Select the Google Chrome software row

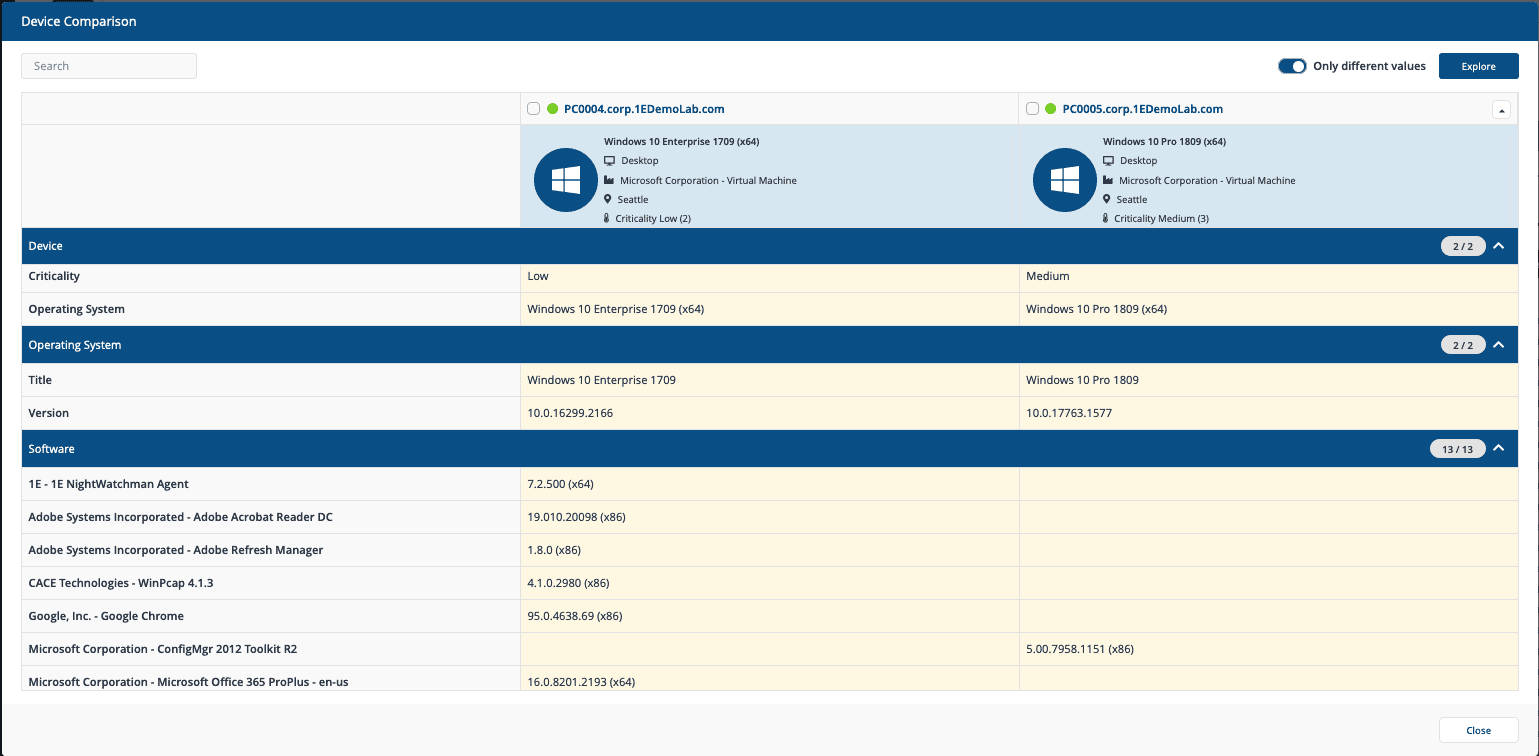click(x=770, y=616)
